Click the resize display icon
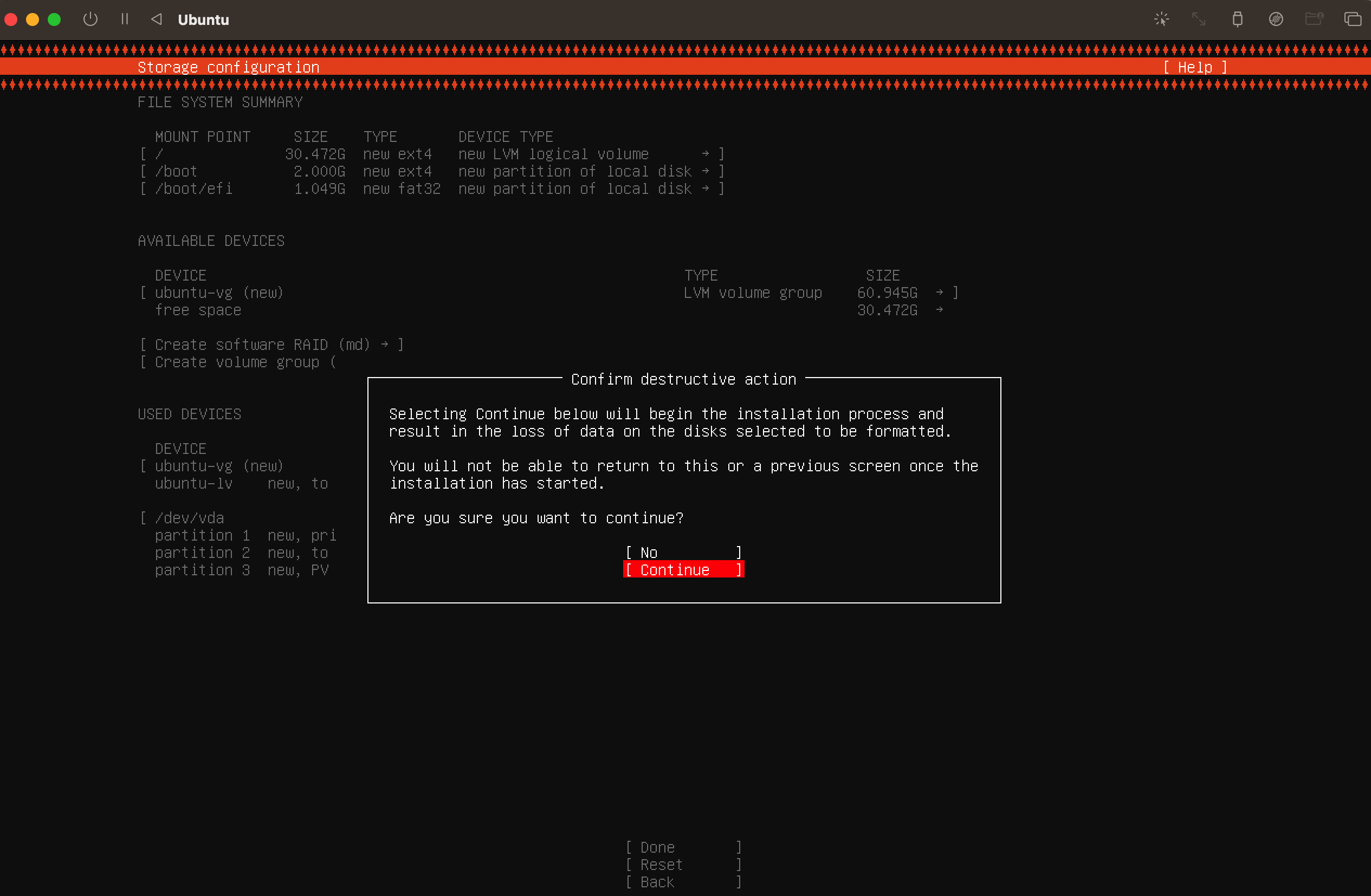The height and width of the screenshot is (896, 1371). click(1199, 19)
